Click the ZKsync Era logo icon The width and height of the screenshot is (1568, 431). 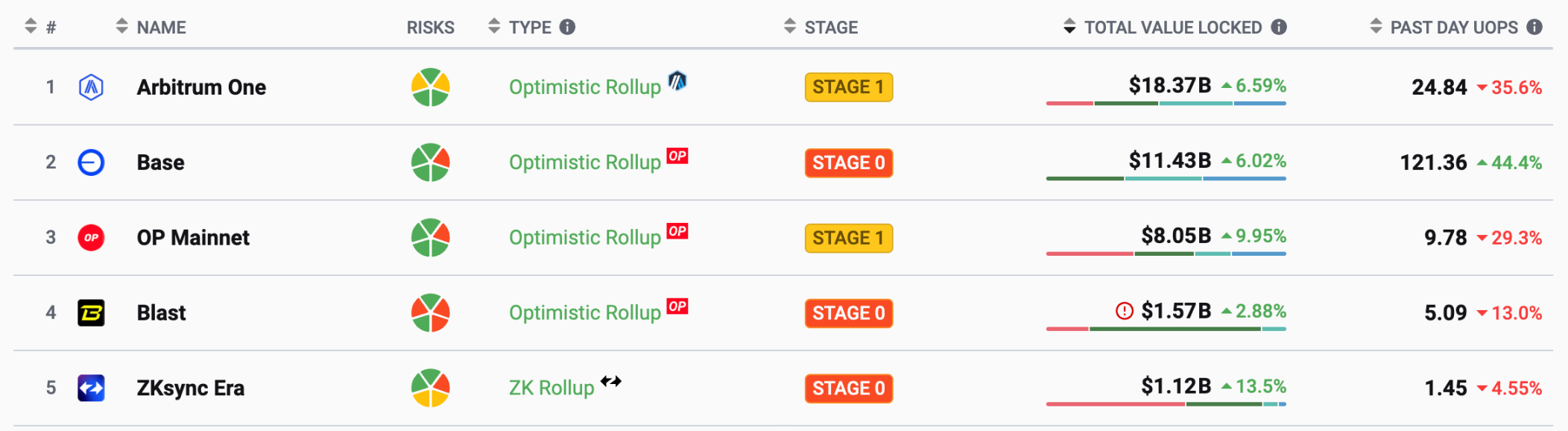[x=91, y=388]
